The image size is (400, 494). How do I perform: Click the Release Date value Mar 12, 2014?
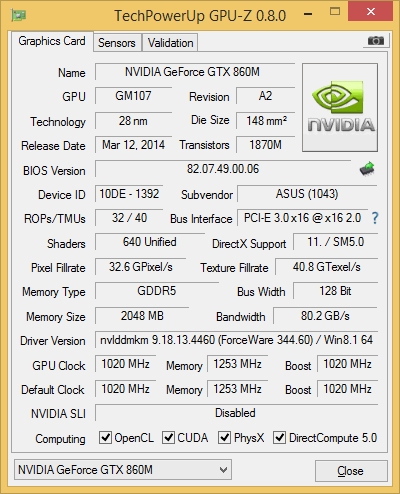pos(133,145)
